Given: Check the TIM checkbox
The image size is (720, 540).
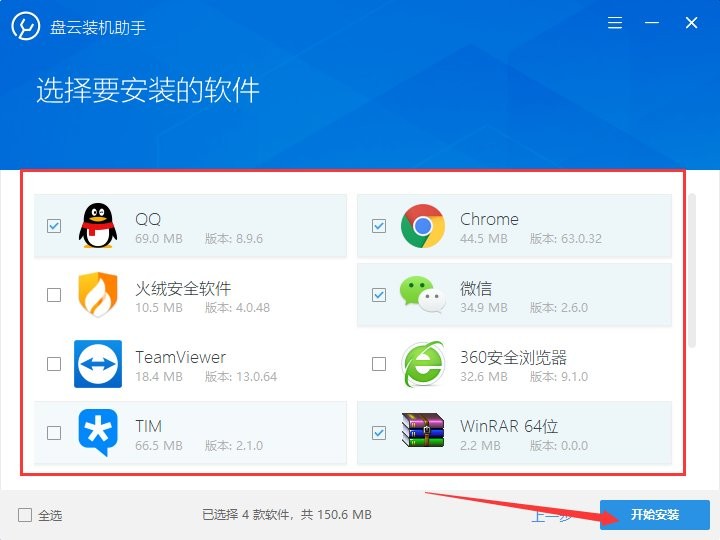Looking at the screenshot, I should click(54, 433).
